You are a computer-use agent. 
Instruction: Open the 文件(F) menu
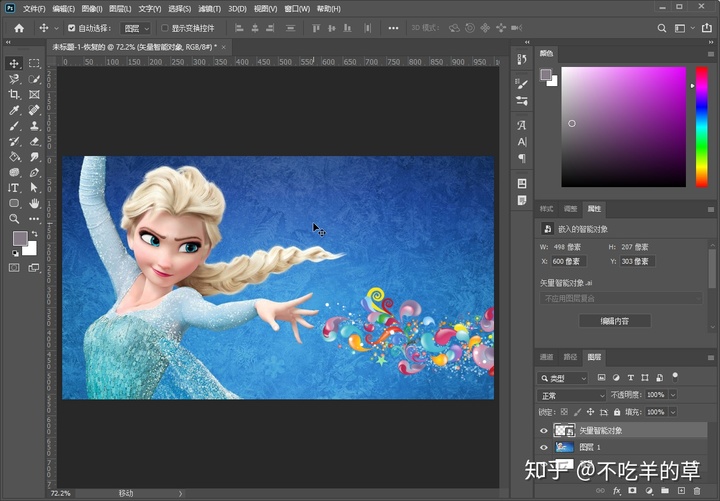34,9
